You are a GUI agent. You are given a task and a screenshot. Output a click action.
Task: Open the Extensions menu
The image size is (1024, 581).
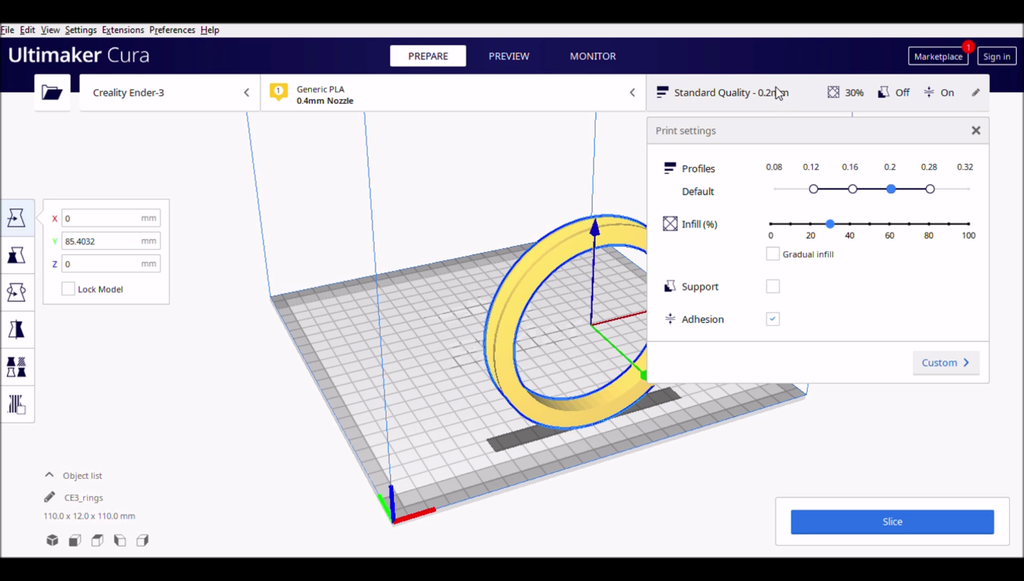[x=123, y=30]
